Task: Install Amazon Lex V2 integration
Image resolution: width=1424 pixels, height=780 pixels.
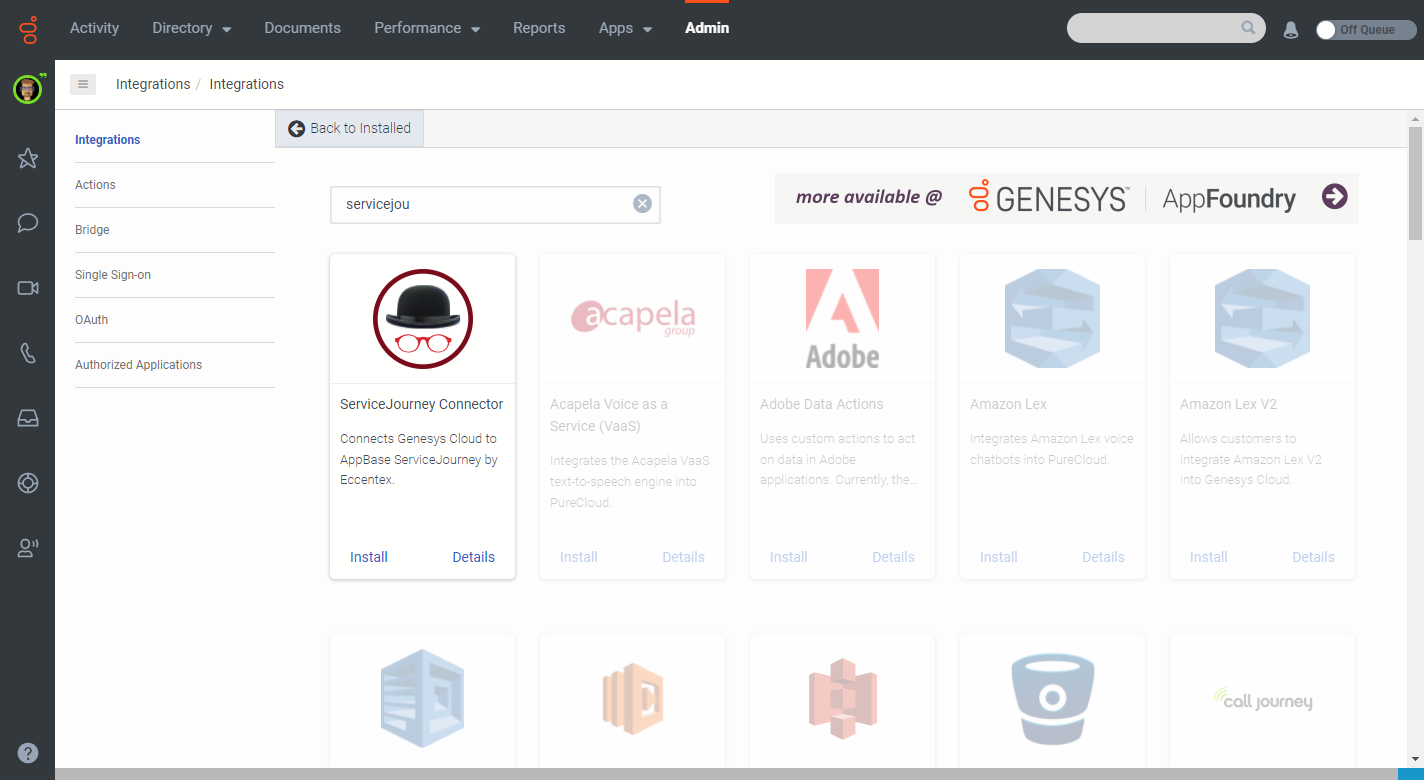Action: coord(1209,557)
